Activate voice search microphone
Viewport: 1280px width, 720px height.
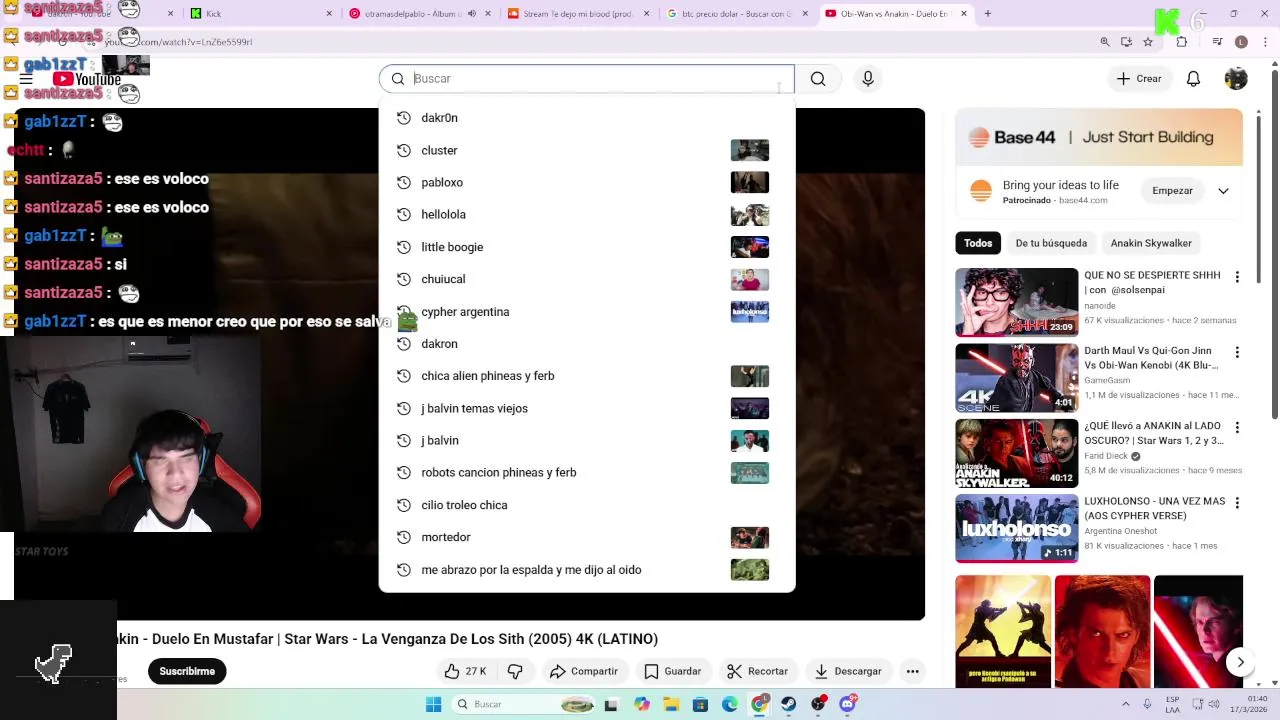click(868, 79)
